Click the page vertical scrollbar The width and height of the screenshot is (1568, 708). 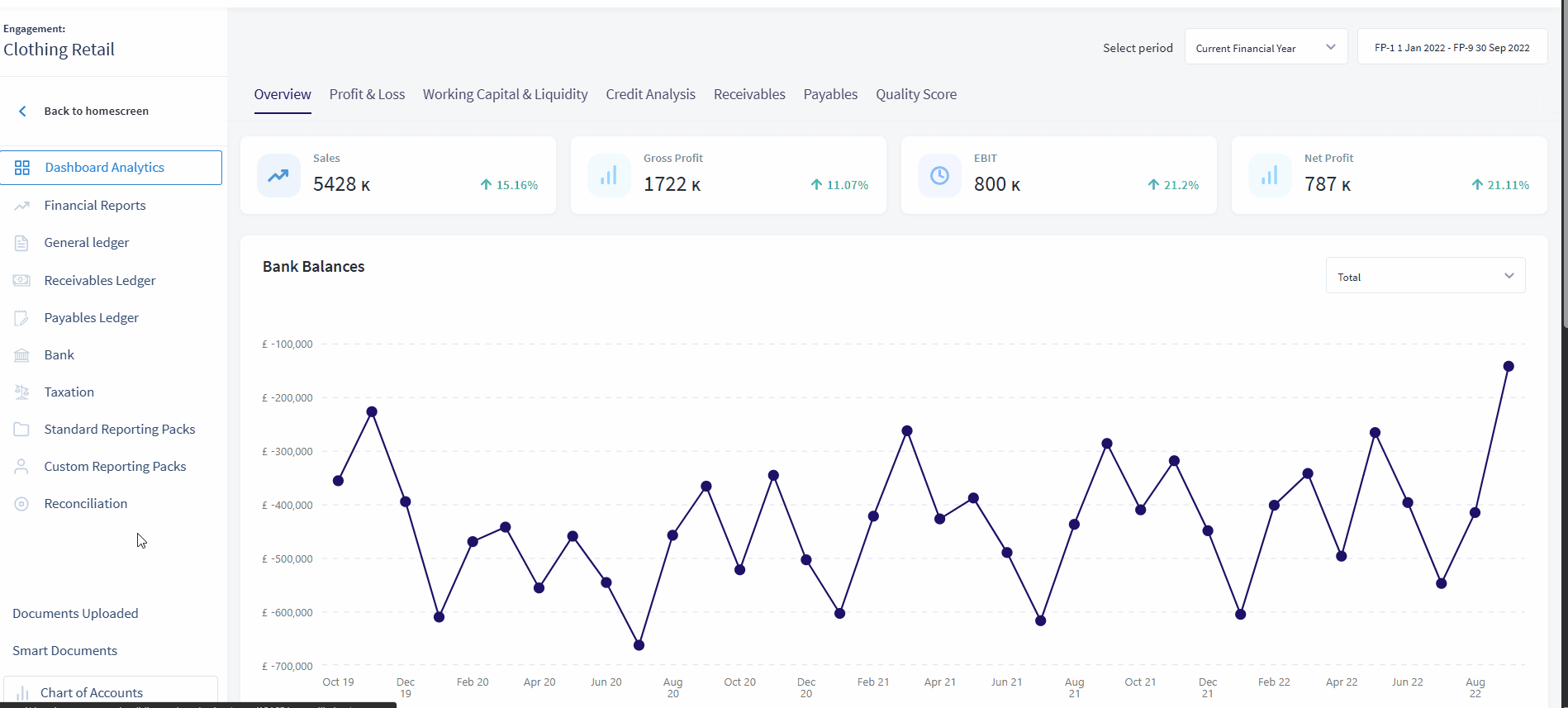(x=1564, y=165)
